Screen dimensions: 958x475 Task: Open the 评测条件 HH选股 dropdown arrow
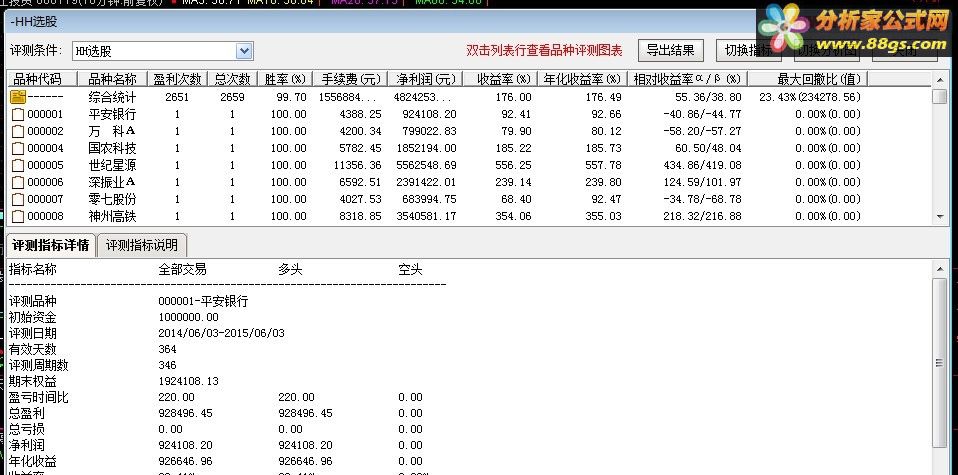(x=244, y=51)
